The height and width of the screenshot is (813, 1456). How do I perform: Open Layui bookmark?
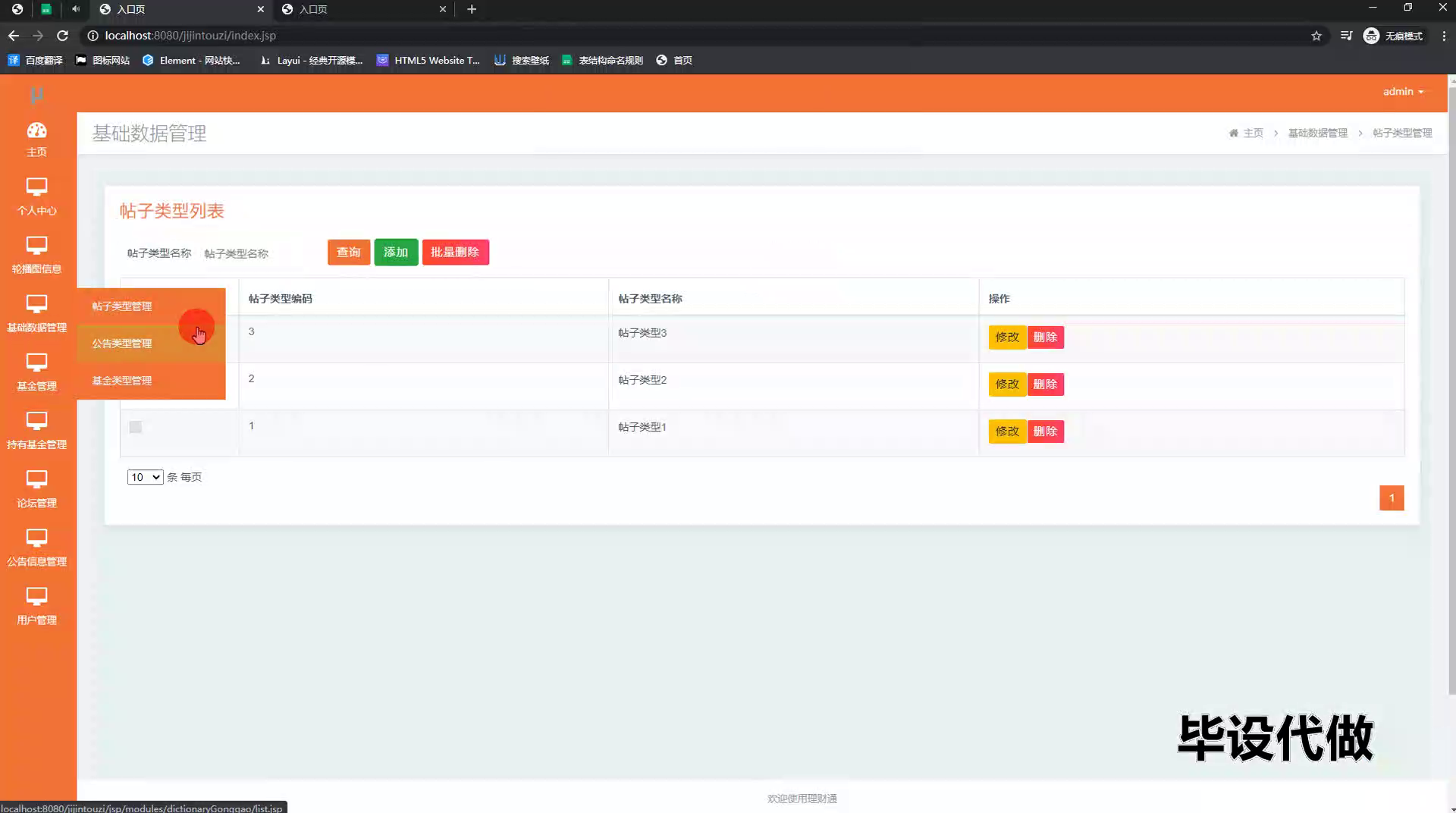point(311,60)
